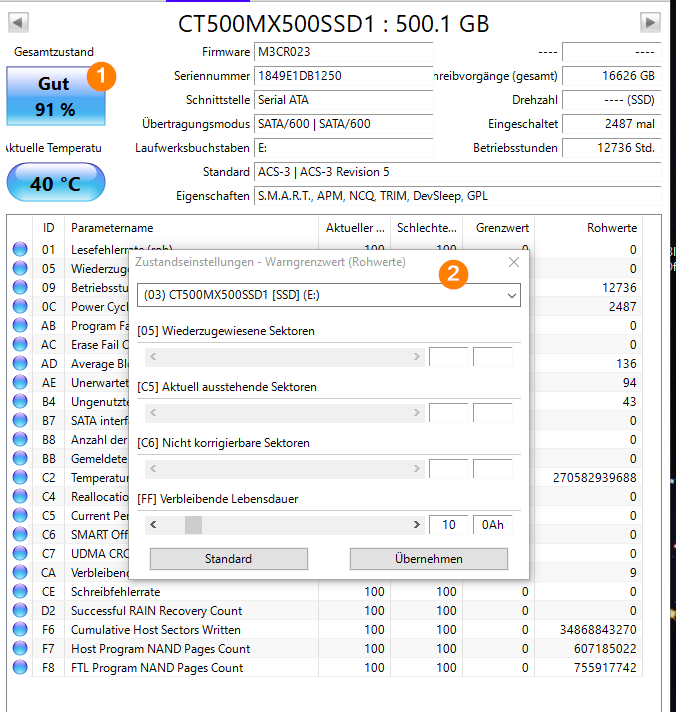Click the Aktuell ausstehende Sektoren slider track
676x712 pixels.
tap(285, 413)
